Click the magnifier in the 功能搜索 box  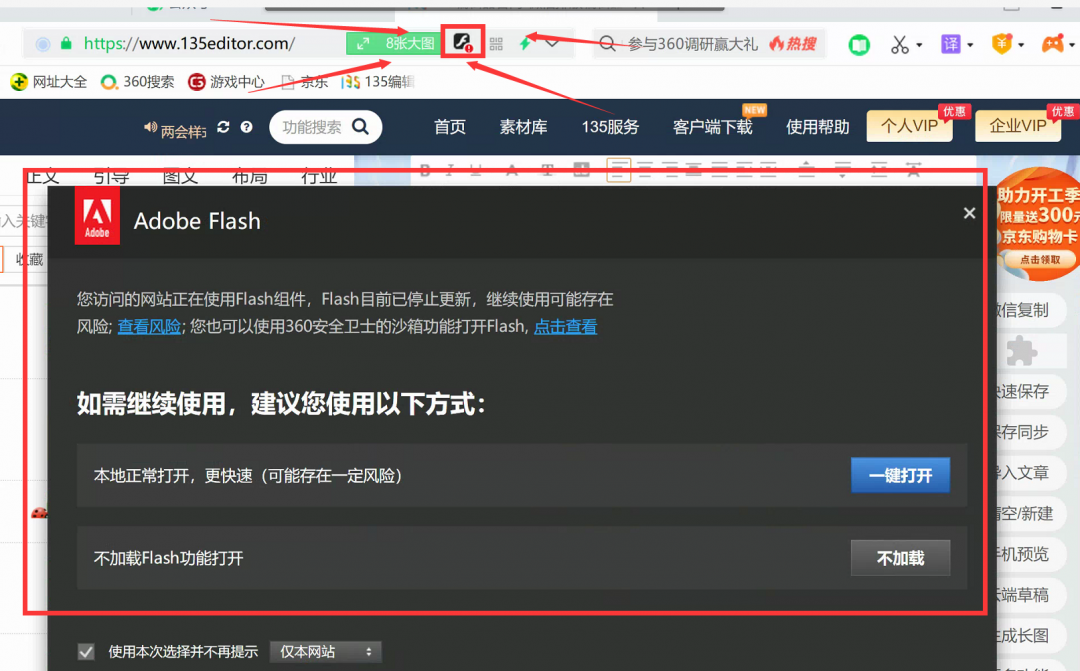[360, 127]
